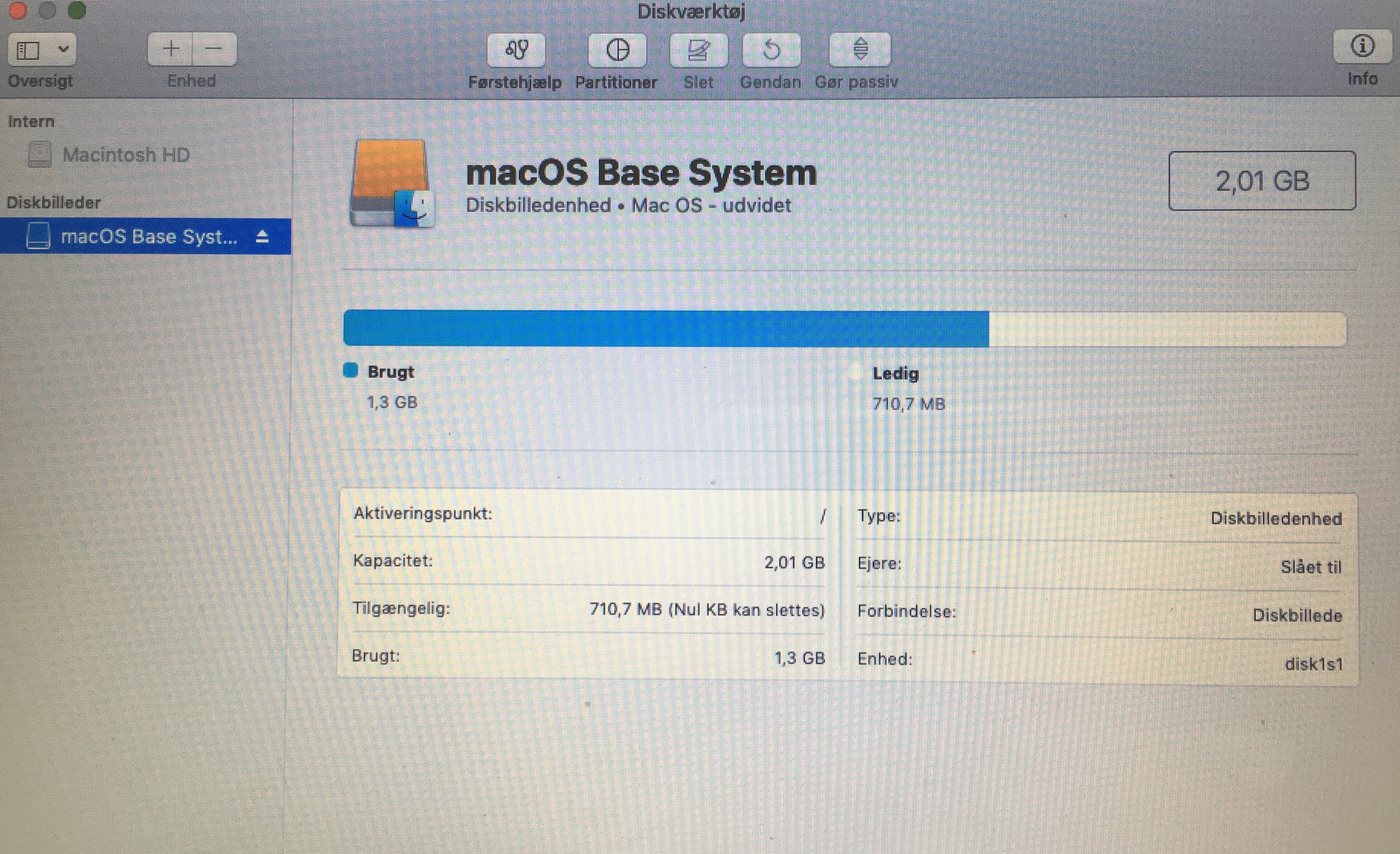Viewport: 1400px width, 854px height.
Task: Click the 'Aktiveringspunkt:' row label
Action: click(423, 513)
